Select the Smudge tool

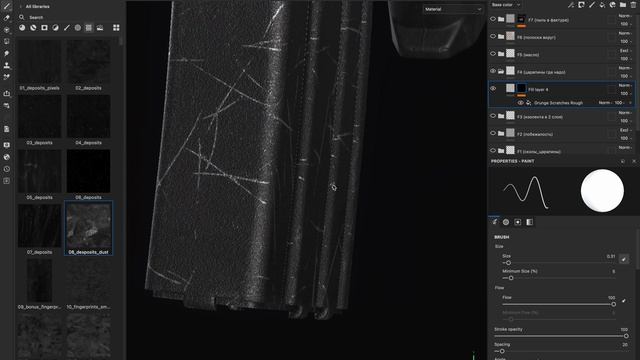click(x=7, y=53)
